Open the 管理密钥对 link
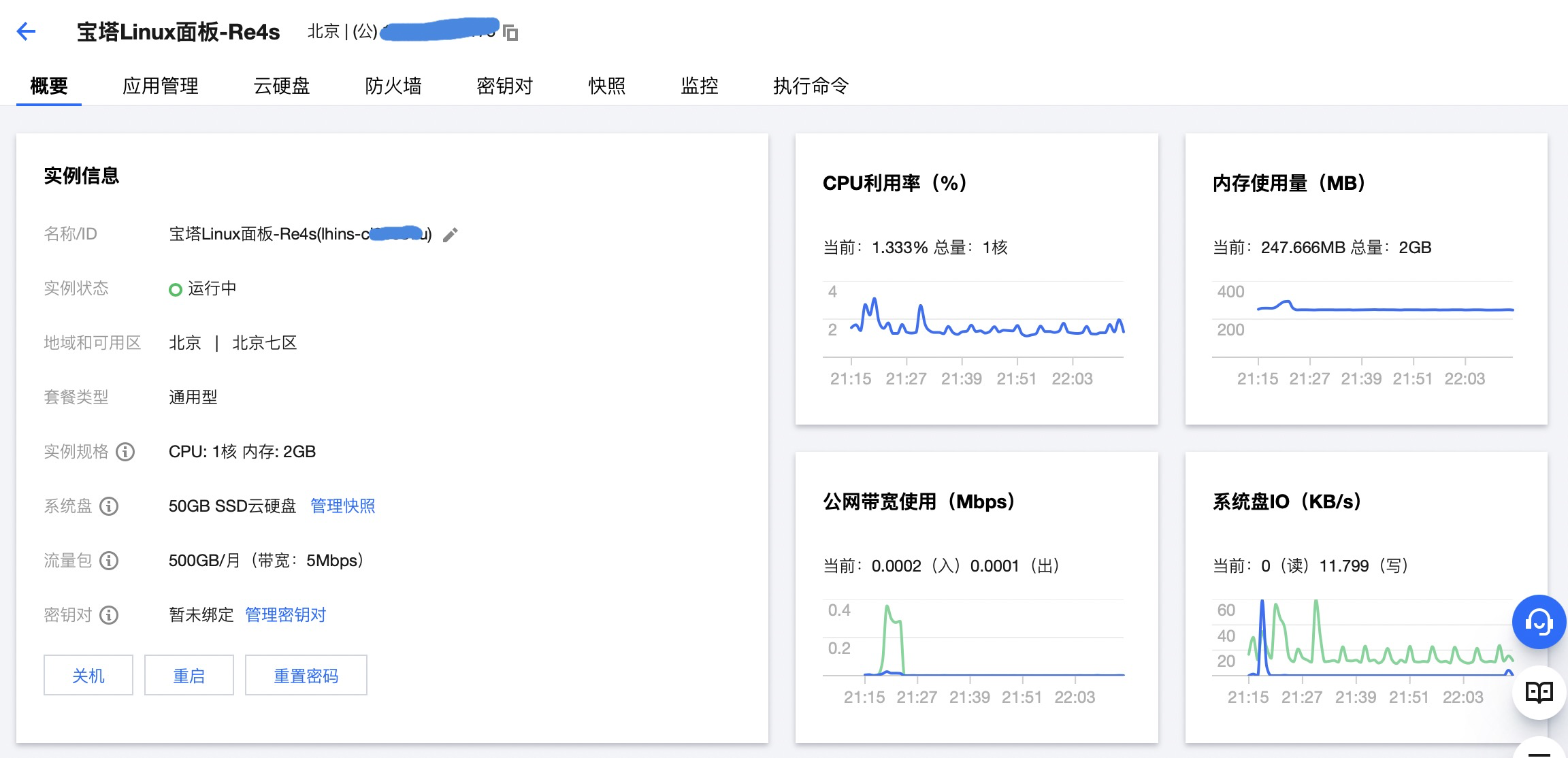This screenshot has height=758, width=1568. click(286, 615)
